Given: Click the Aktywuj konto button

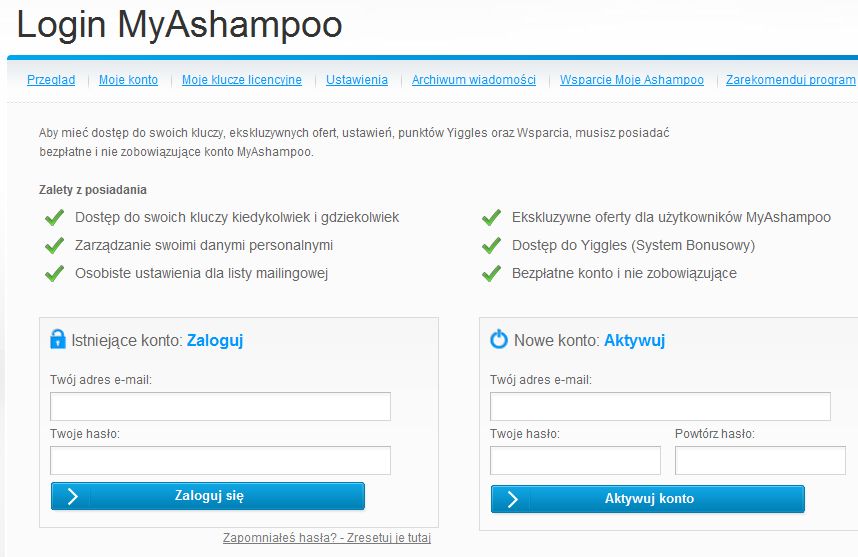Looking at the screenshot, I should [648, 499].
